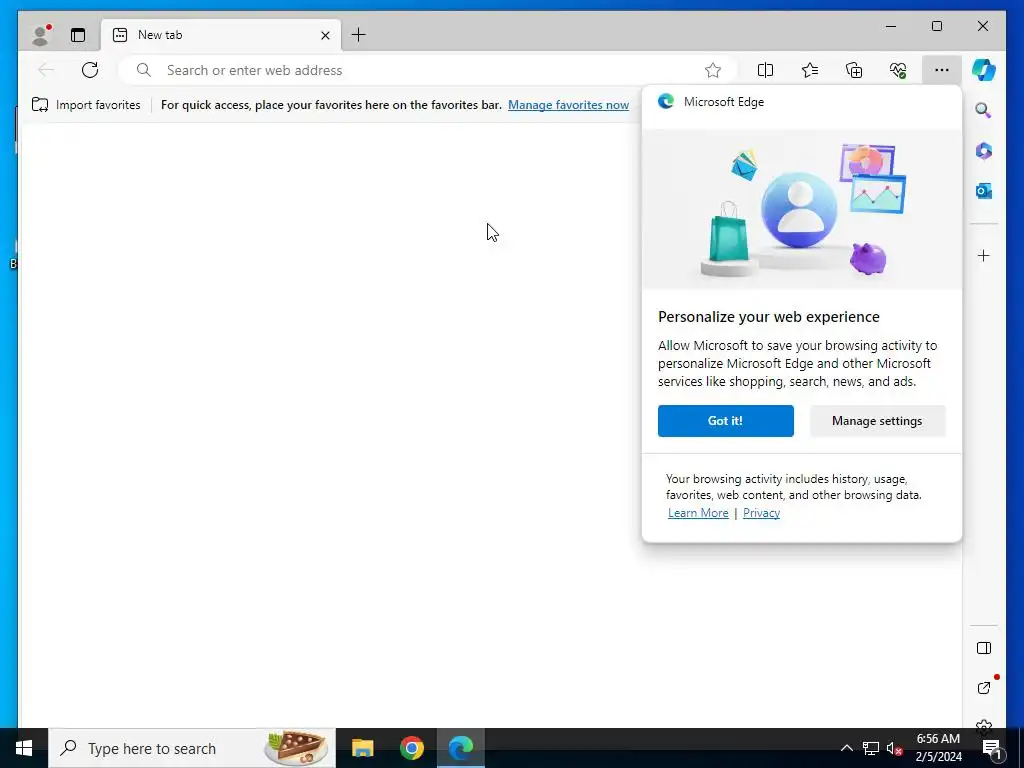The width and height of the screenshot is (1024, 768).
Task: Click the back navigation arrow
Action: tap(46, 70)
